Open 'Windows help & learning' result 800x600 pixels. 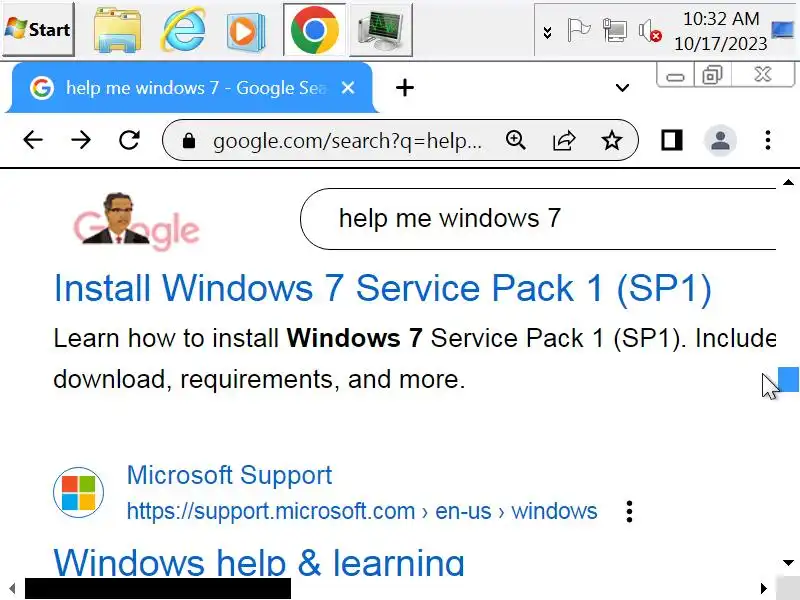click(x=259, y=562)
